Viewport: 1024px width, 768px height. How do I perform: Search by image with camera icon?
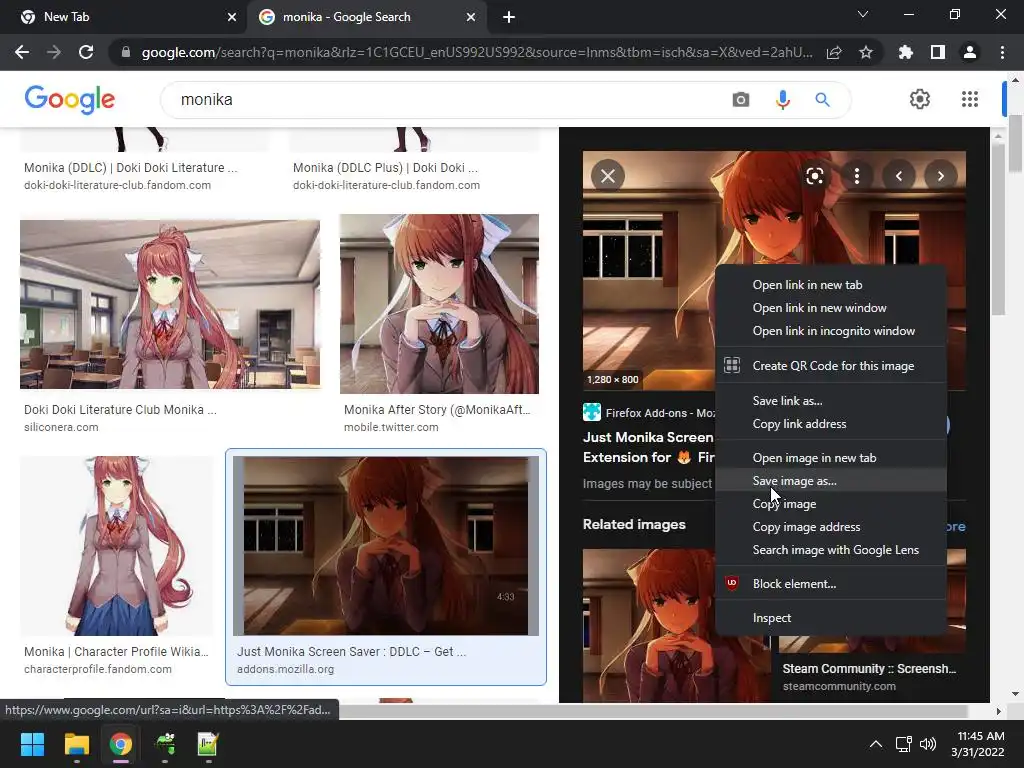click(x=741, y=99)
